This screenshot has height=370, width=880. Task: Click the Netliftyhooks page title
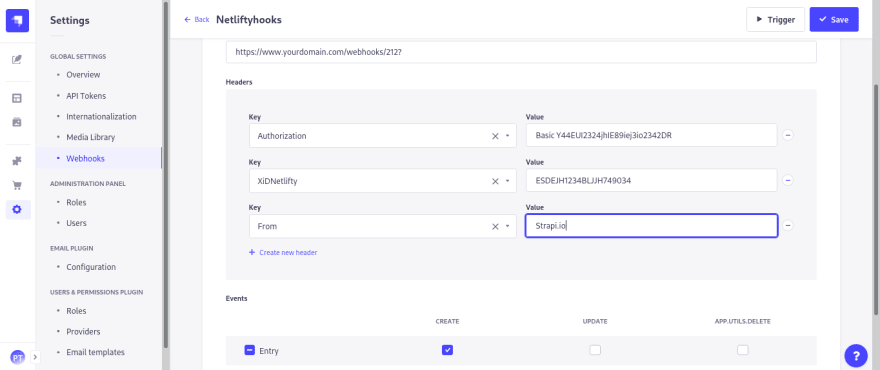[x=249, y=20]
